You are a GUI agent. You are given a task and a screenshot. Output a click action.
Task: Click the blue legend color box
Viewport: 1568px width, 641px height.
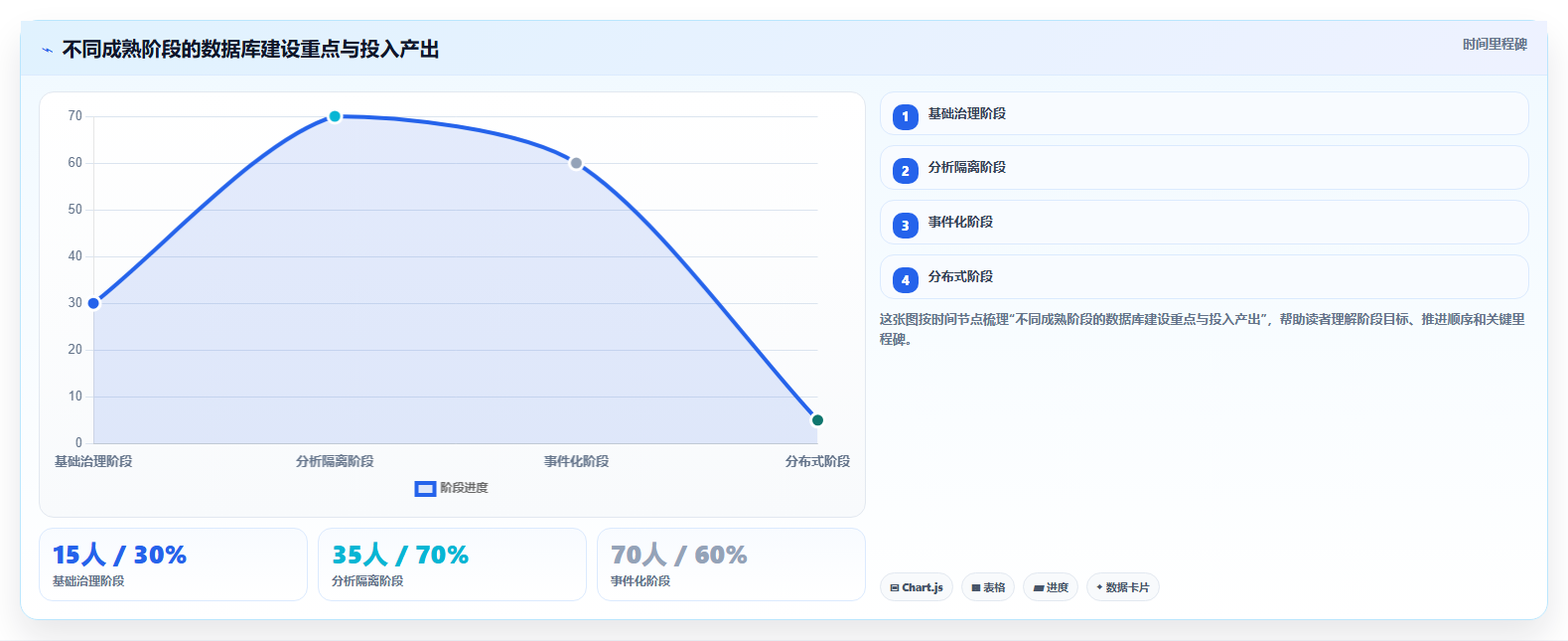(x=425, y=488)
